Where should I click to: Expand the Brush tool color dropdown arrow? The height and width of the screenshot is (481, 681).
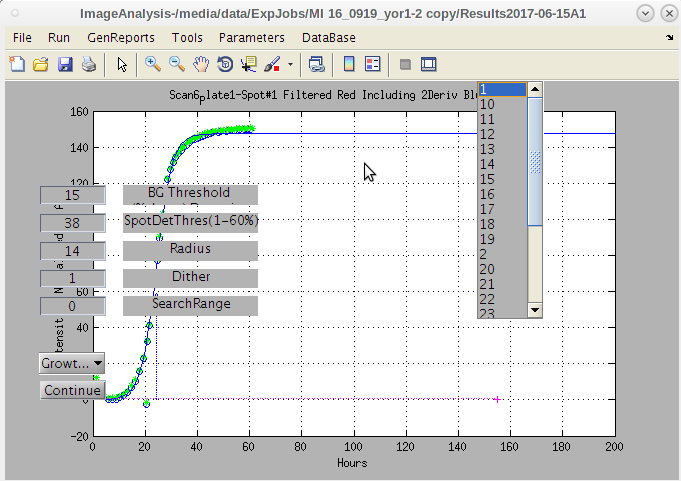point(290,64)
